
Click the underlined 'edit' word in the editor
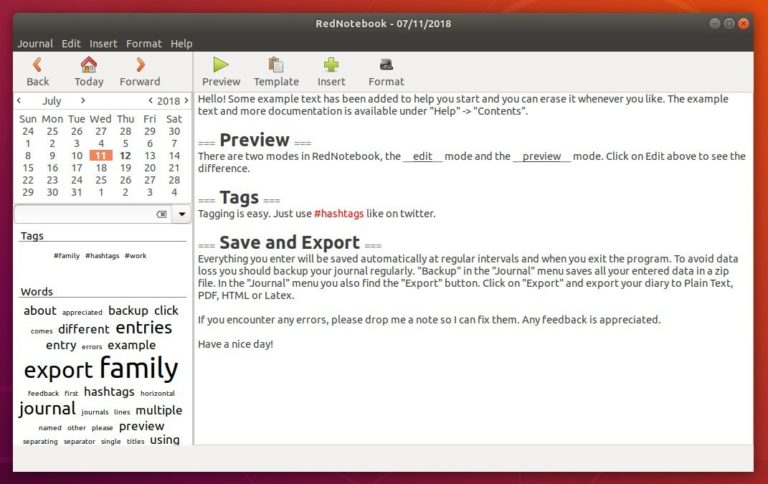coord(422,156)
